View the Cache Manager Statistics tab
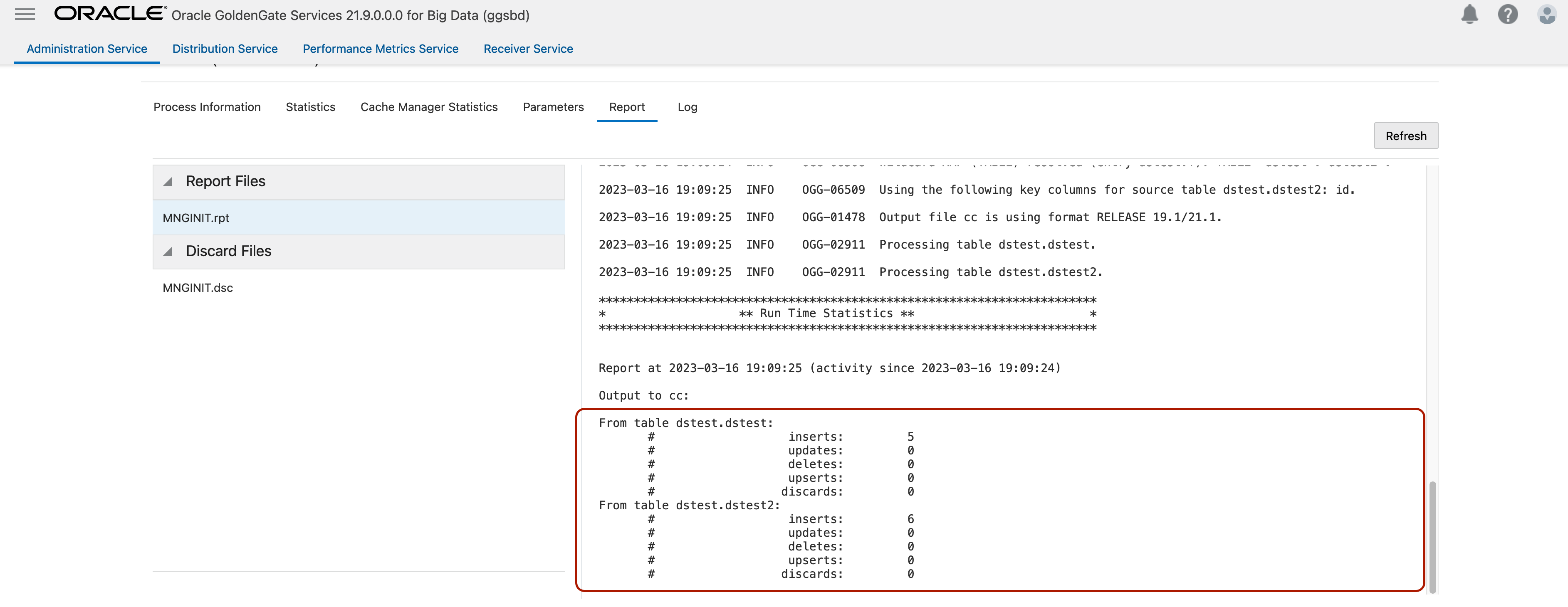1568x607 pixels. click(x=428, y=107)
